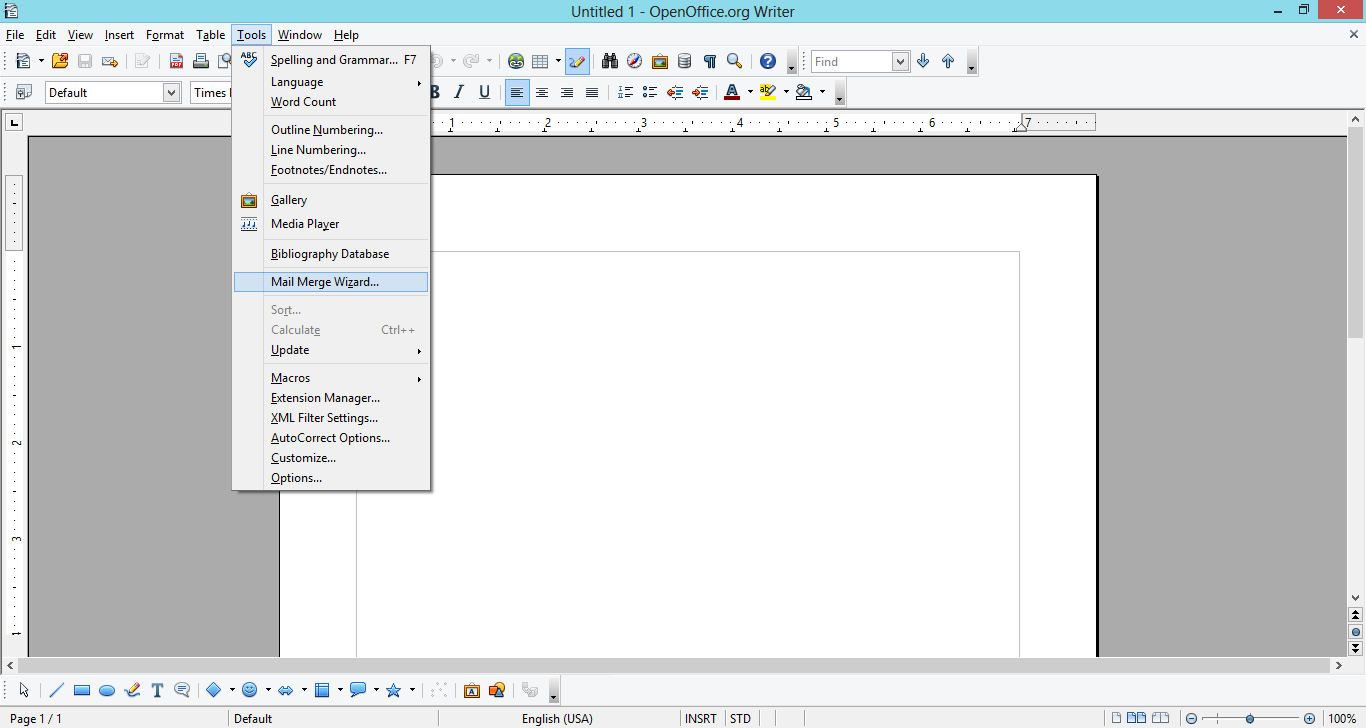Screen dimensions: 1366x728
Task: Open the Data Sources database icon
Action: (684, 61)
